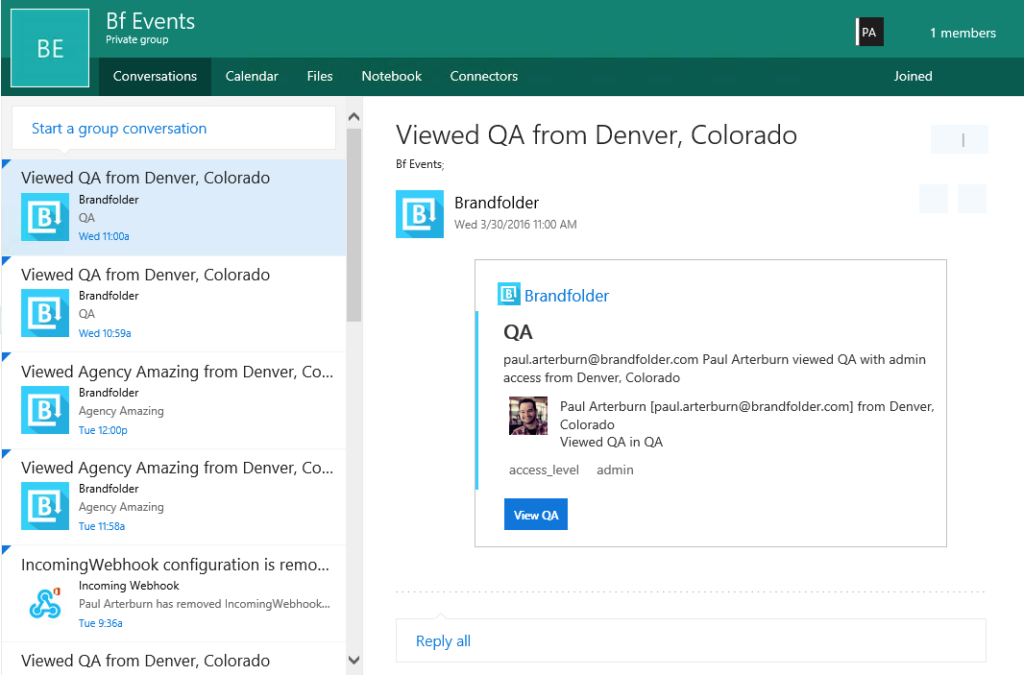Viewport: 1024px width, 675px height.
Task: Click Brandfolder icon in Wed 10:59a conversation
Action: coord(45,313)
